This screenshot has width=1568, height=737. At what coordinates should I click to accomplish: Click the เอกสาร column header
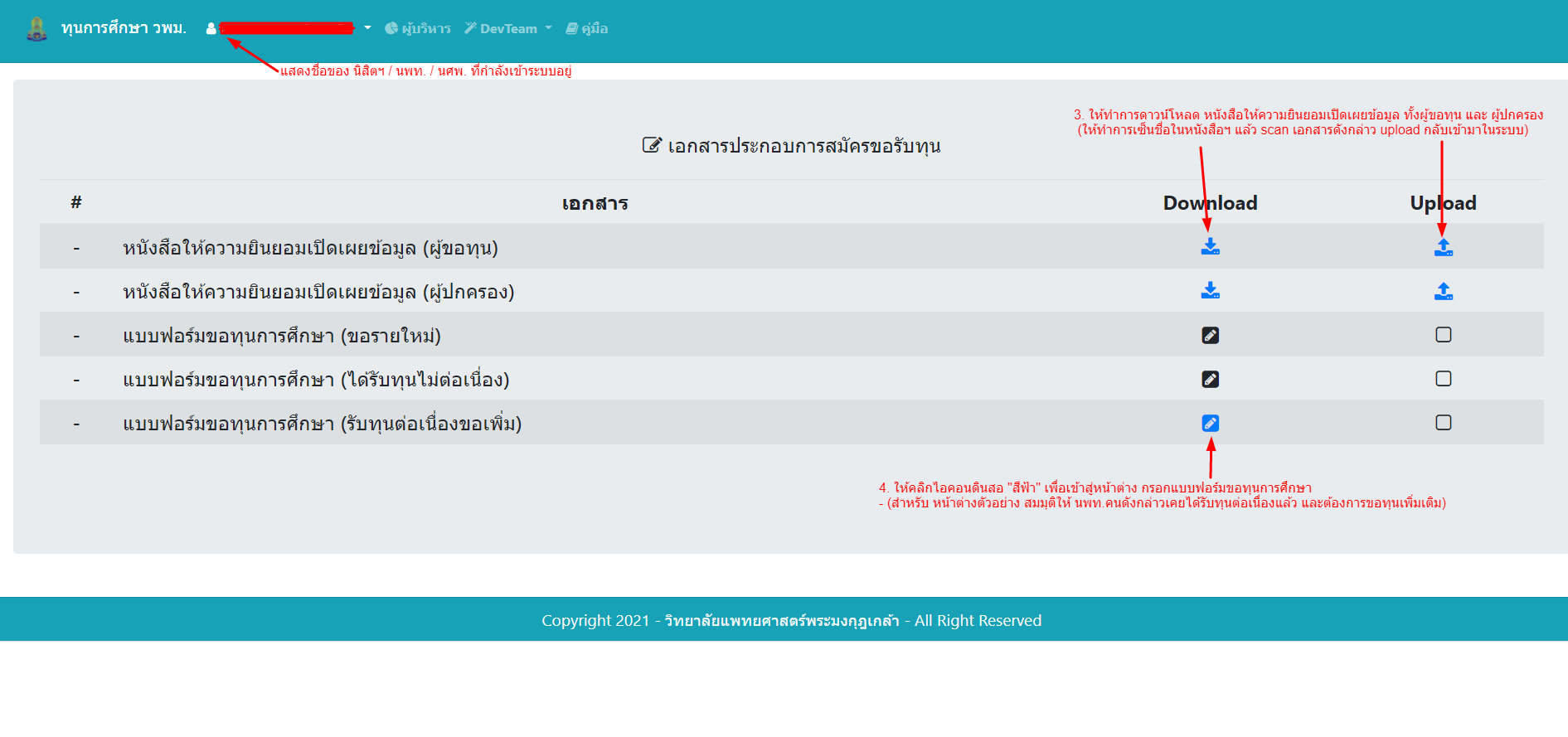point(595,203)
